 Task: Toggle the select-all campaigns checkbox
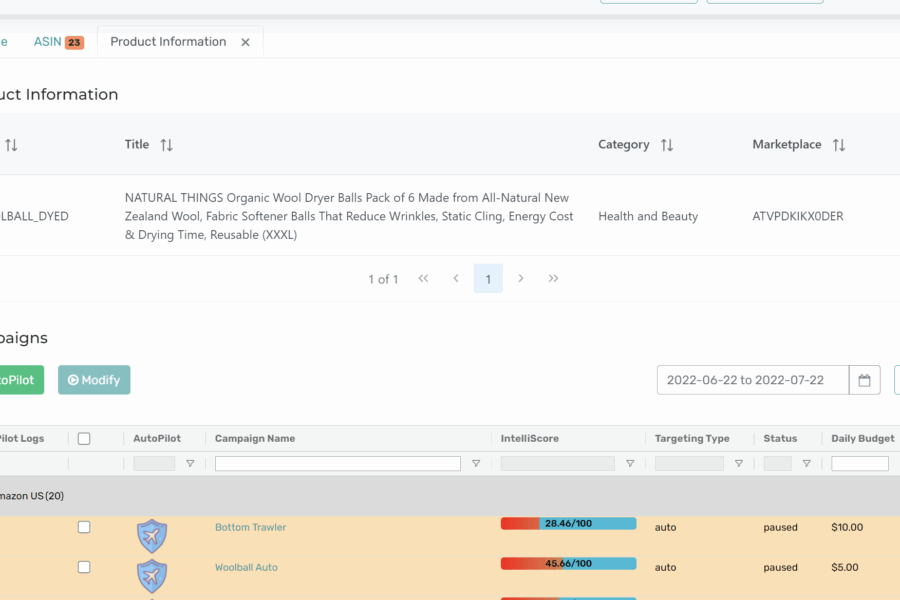point(84,439)
